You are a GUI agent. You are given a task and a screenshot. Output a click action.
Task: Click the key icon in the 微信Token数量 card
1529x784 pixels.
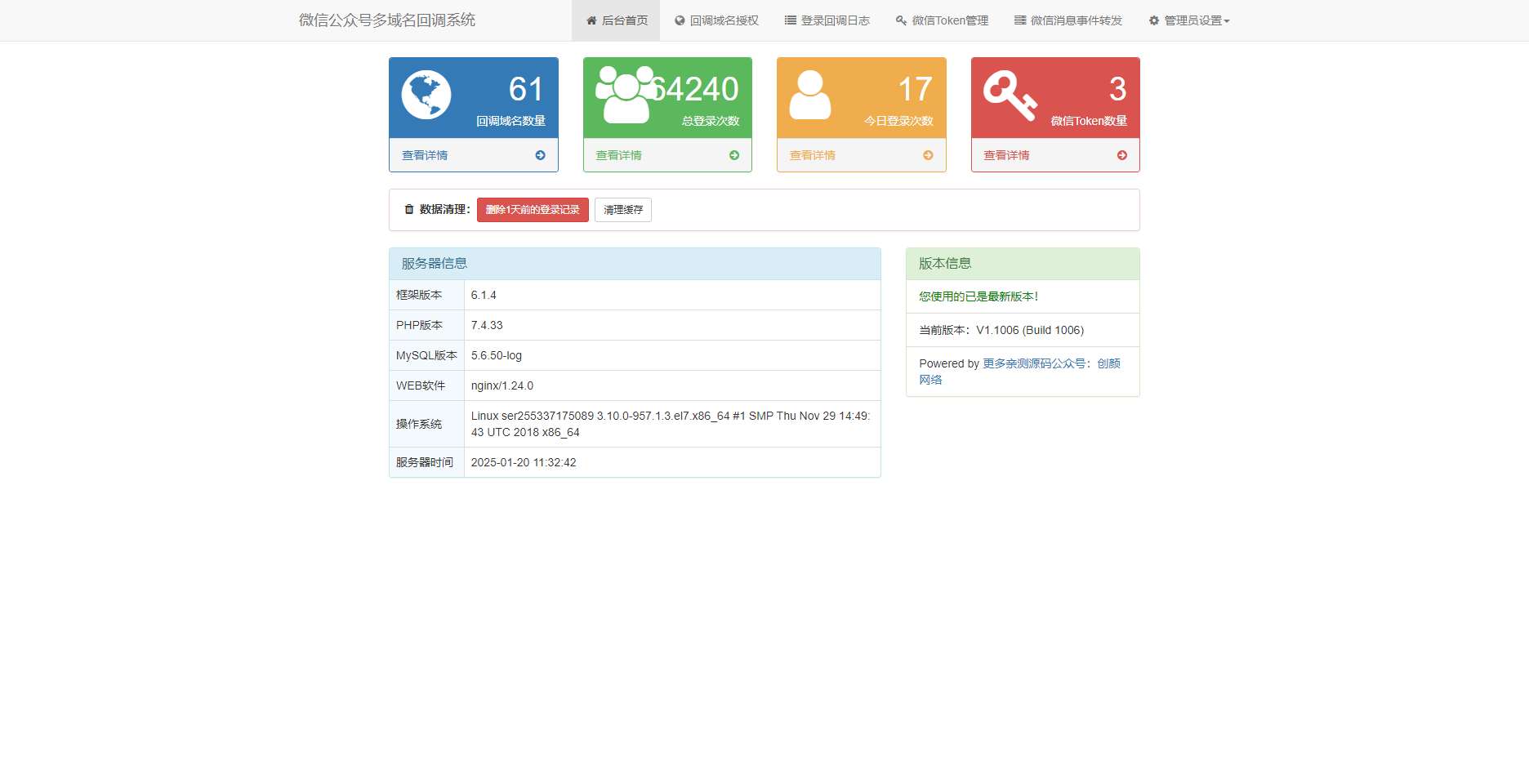(x=1010, y=95)
